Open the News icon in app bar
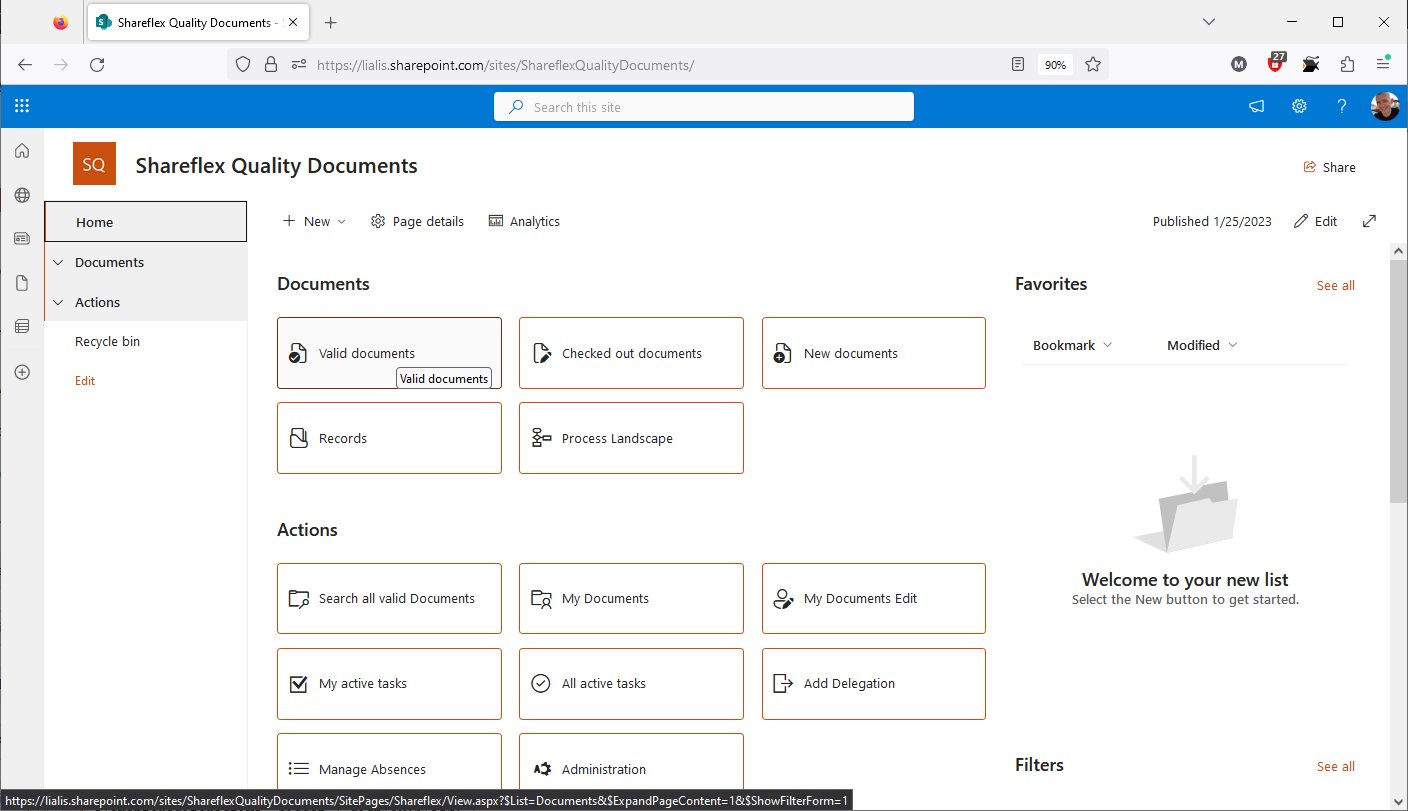 click(x=22, y=239)
